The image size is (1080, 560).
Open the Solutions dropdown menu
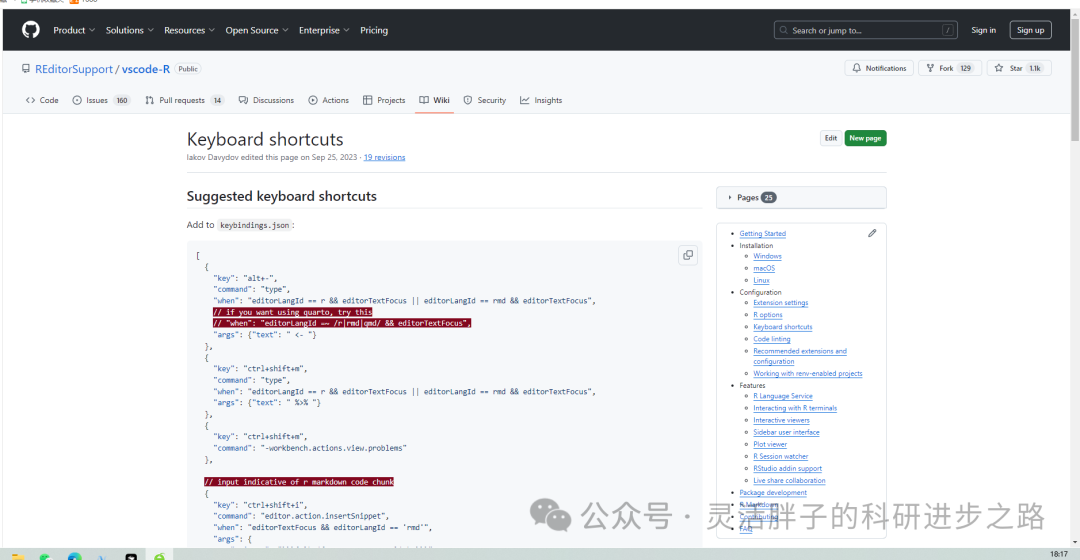tap(129, 30)
